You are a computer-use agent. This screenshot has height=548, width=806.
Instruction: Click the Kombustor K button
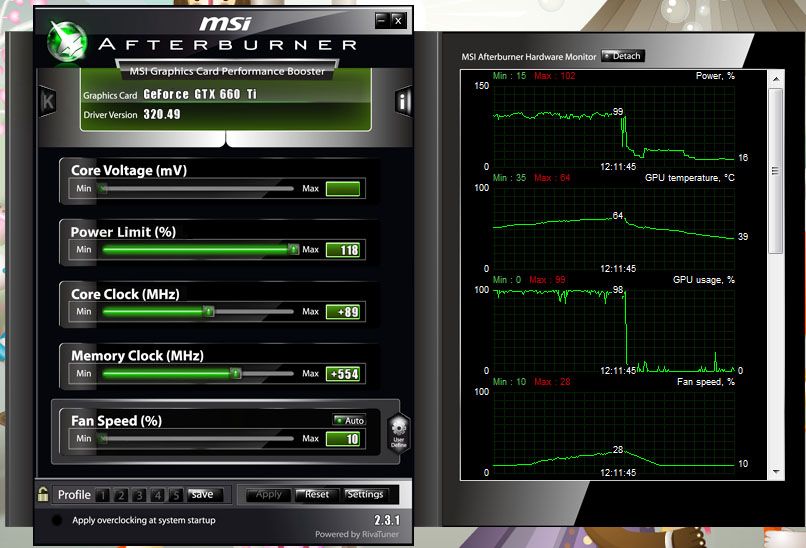pos(47,101)
